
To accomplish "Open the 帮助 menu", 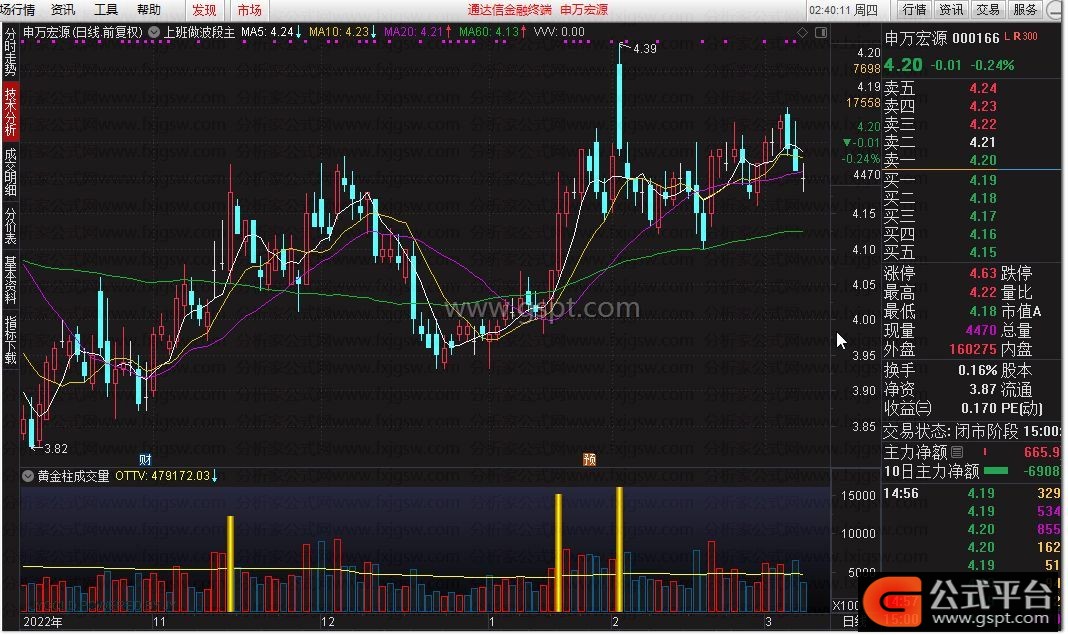I will pos(148,10).
